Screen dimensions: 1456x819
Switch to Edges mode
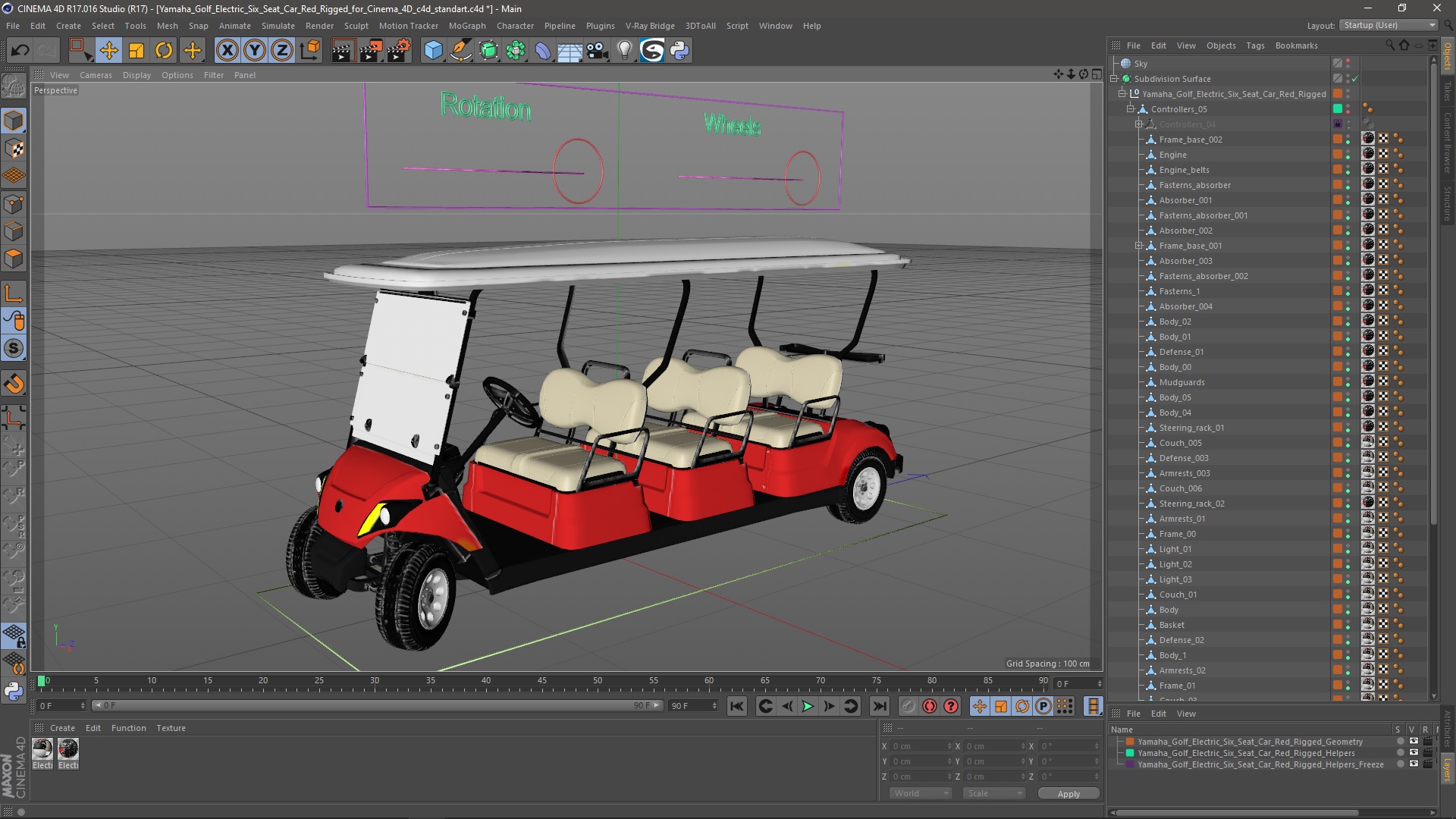14,231
